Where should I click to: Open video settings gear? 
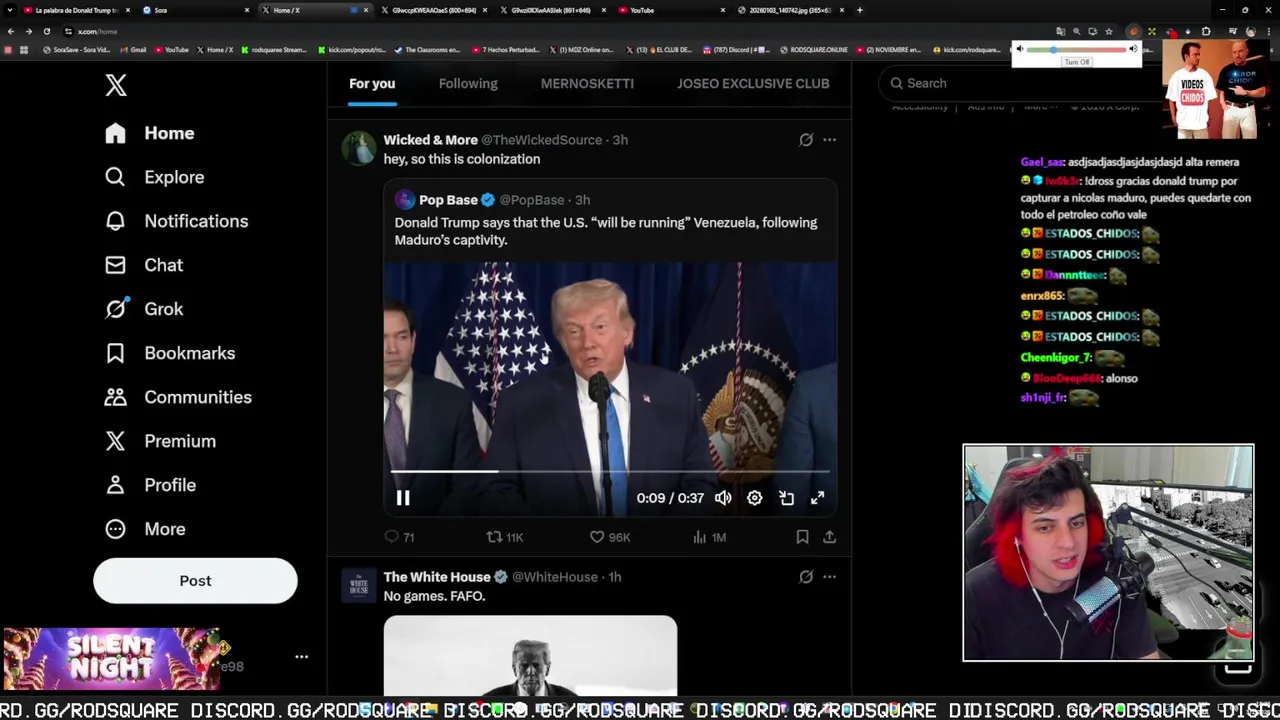click(x=755, y=498)
